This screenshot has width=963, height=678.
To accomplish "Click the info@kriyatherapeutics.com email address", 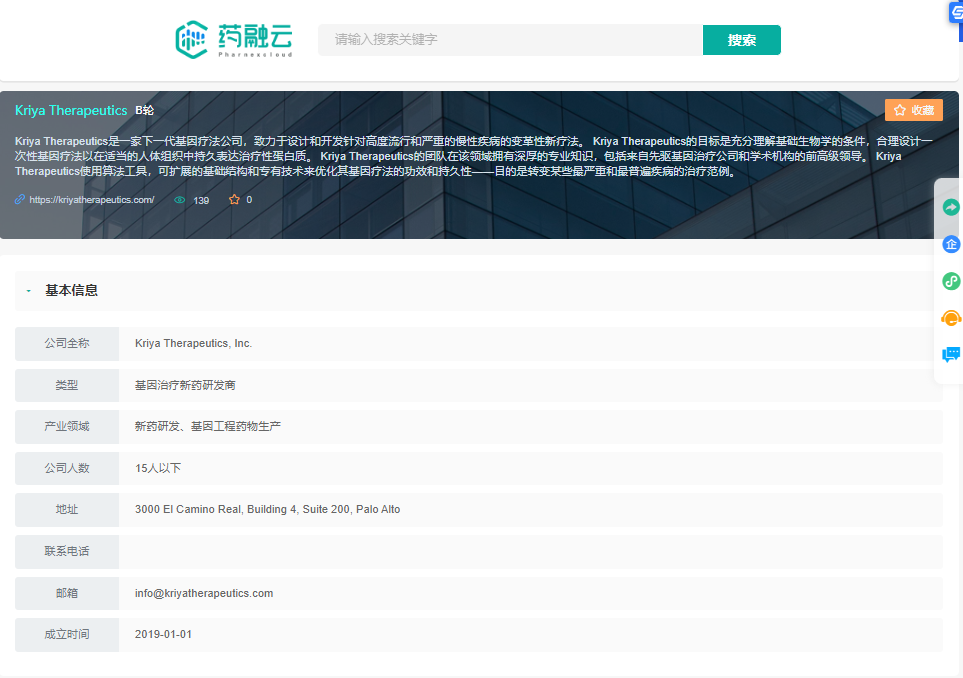I will (x=204, y=593).
